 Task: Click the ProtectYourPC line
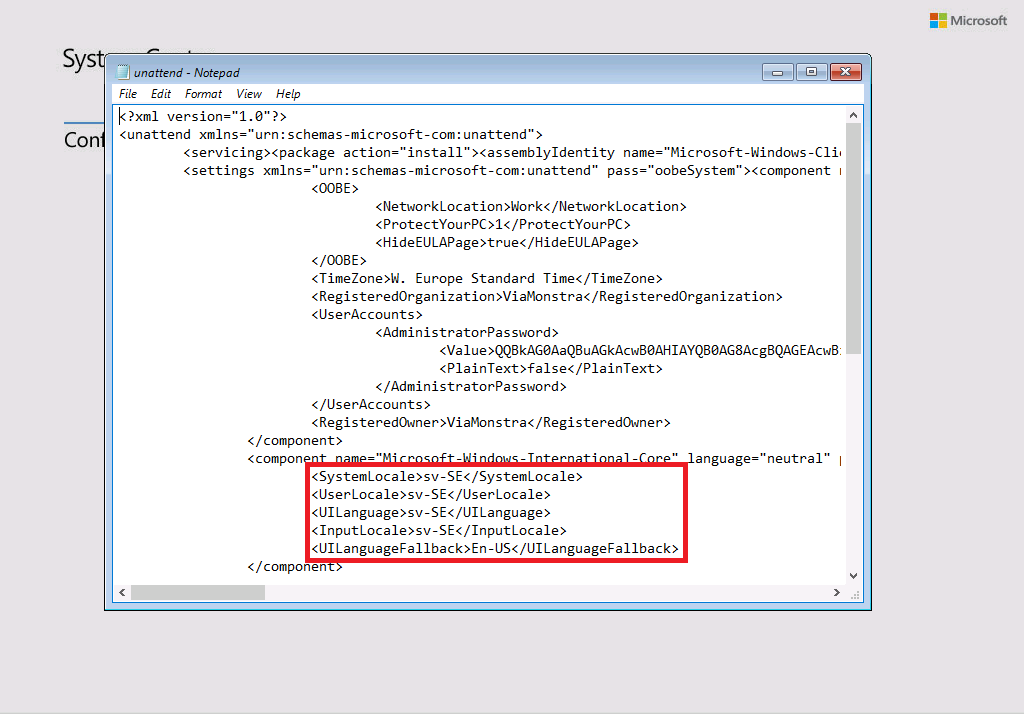point(503,225)
